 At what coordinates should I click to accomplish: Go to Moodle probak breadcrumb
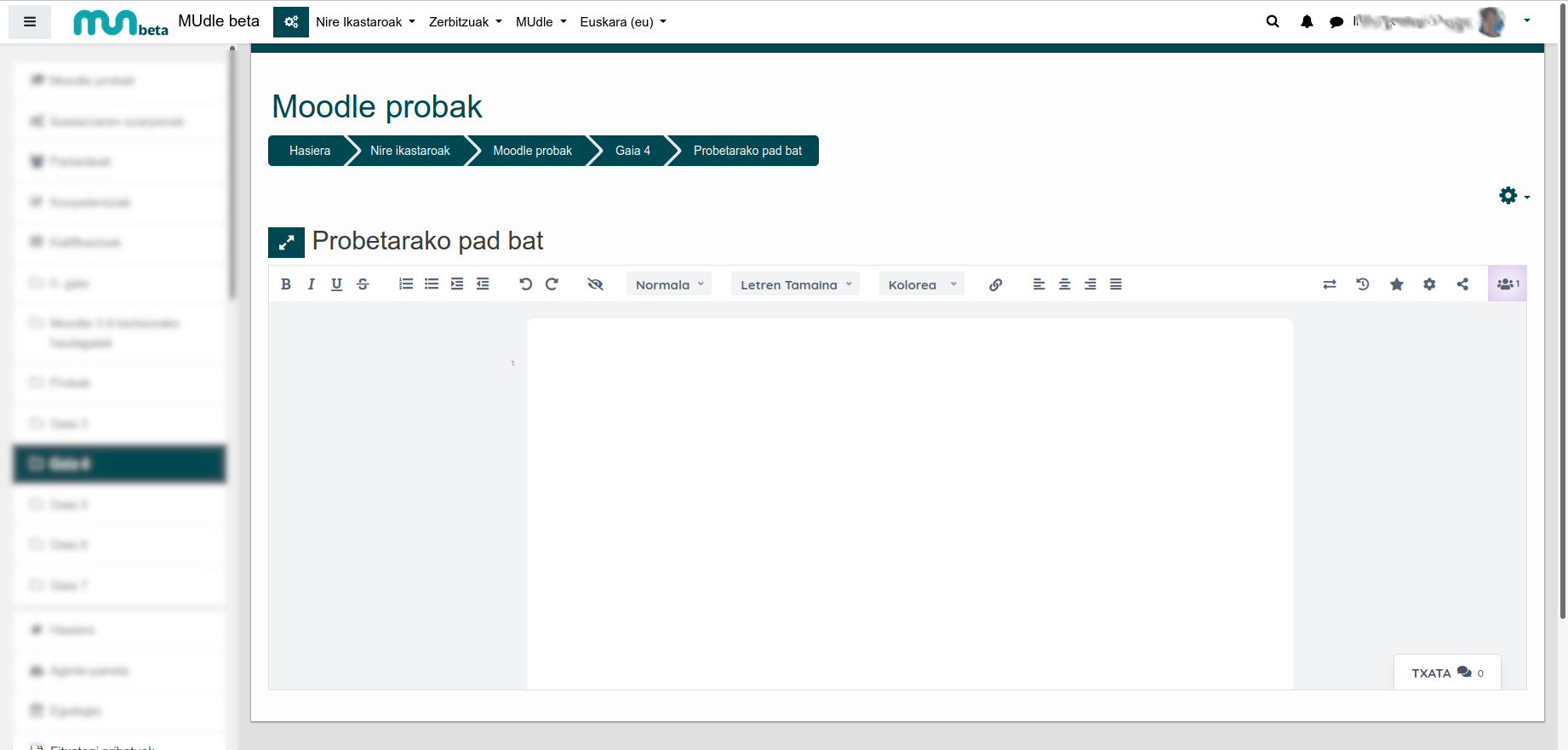coord(532,151)
